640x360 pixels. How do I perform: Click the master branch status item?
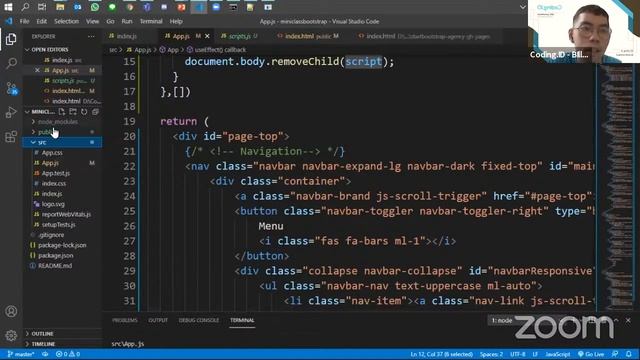21,354
